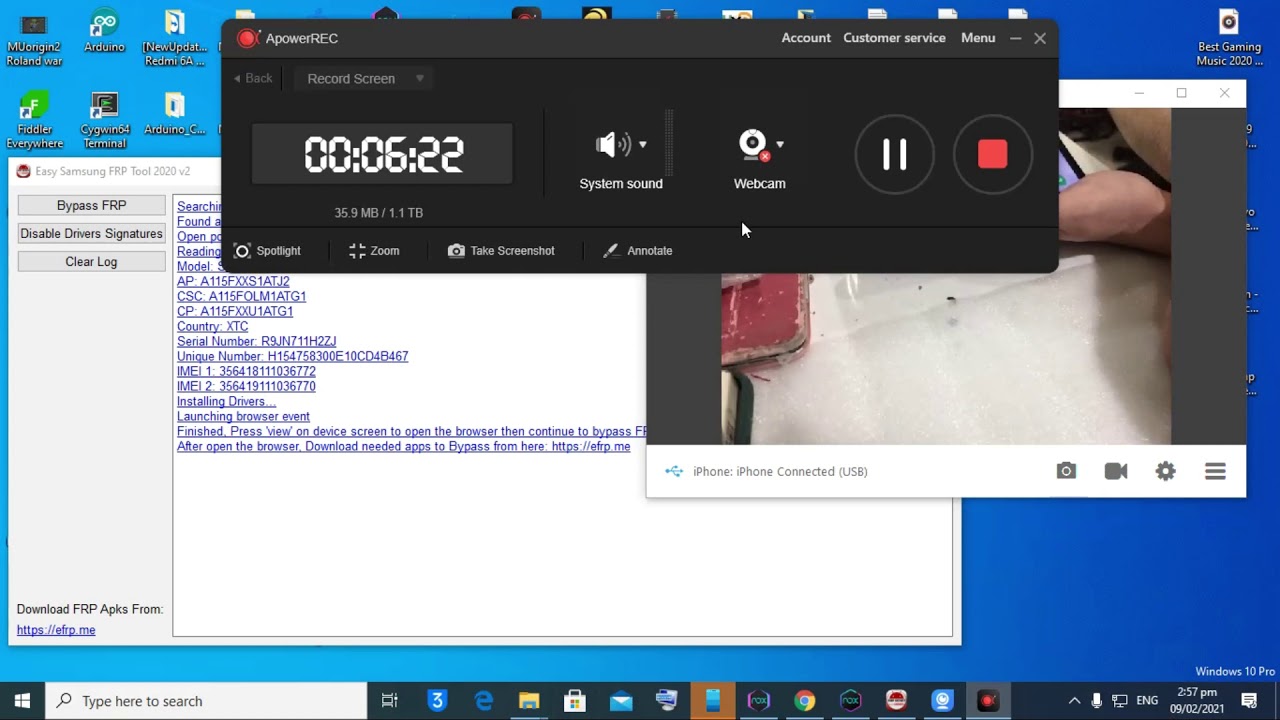This screenshot has height=720, width=1280.
Task: Click log line 'Serial Number: R9JN711H2ZJ'
Action: pos(256,341)
